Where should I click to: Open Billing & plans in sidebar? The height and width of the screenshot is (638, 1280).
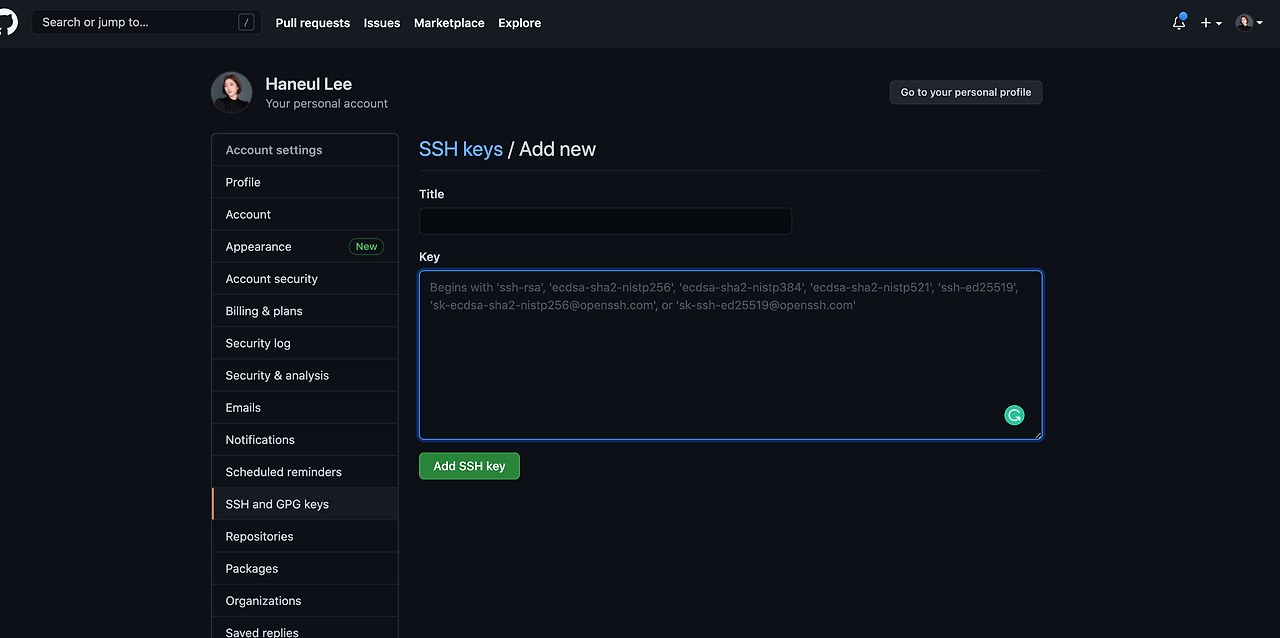tap(305, 311)
